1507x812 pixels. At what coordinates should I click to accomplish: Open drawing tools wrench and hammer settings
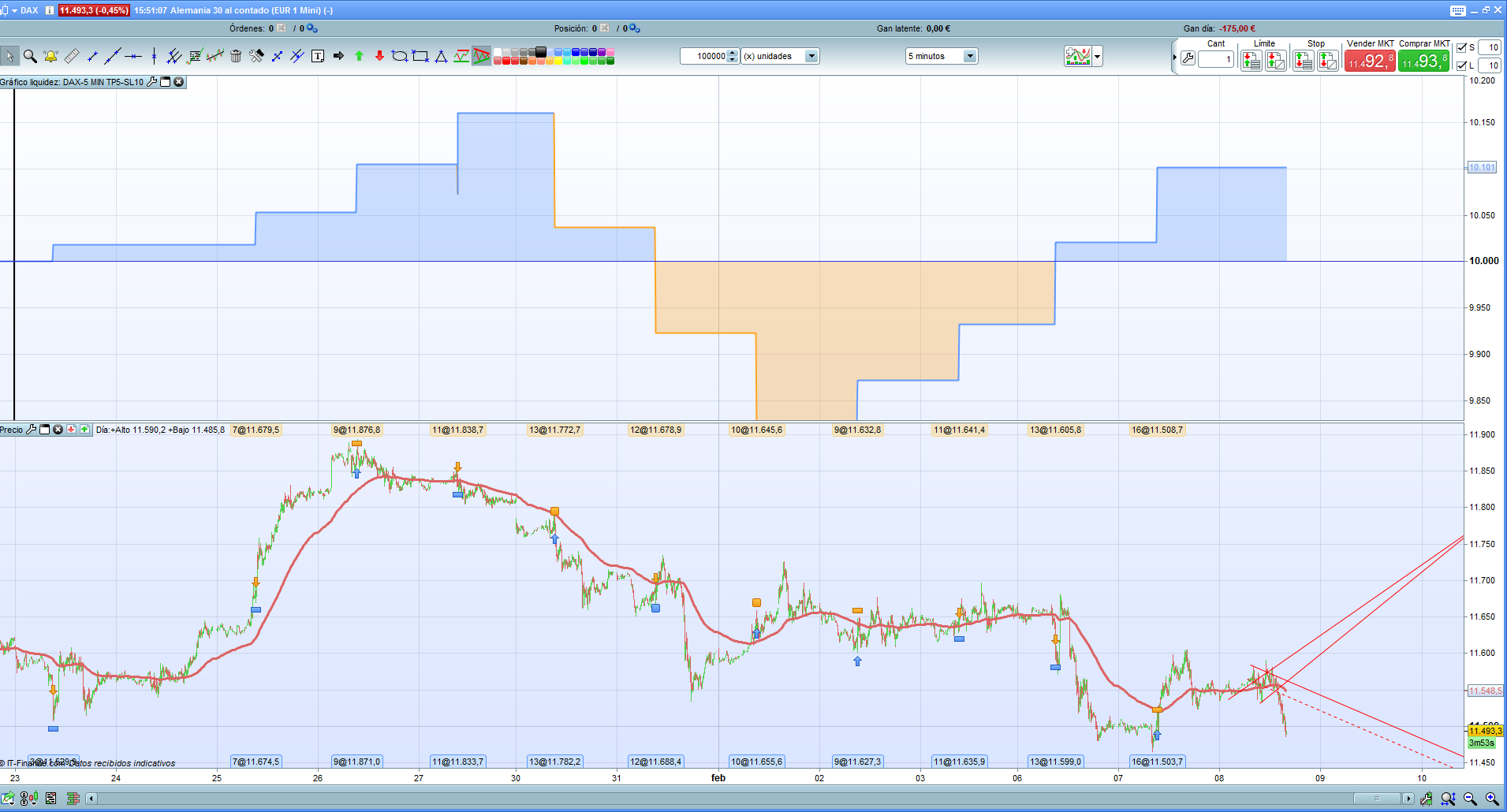(x=256, y=56)
